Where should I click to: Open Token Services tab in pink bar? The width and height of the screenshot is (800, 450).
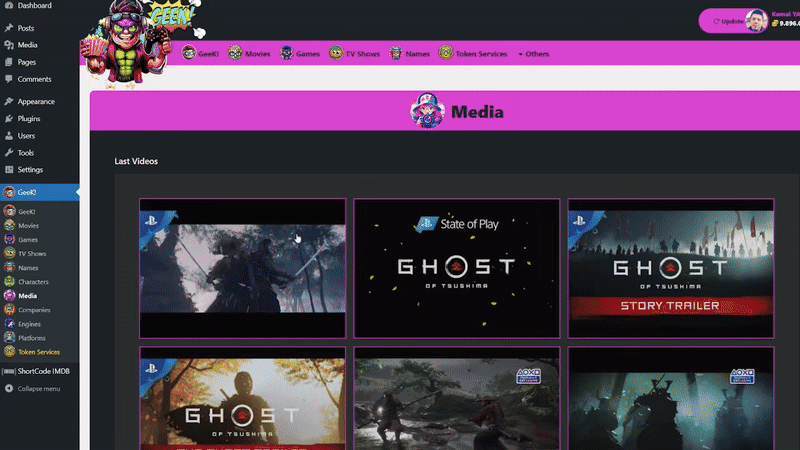pos(472,53)
